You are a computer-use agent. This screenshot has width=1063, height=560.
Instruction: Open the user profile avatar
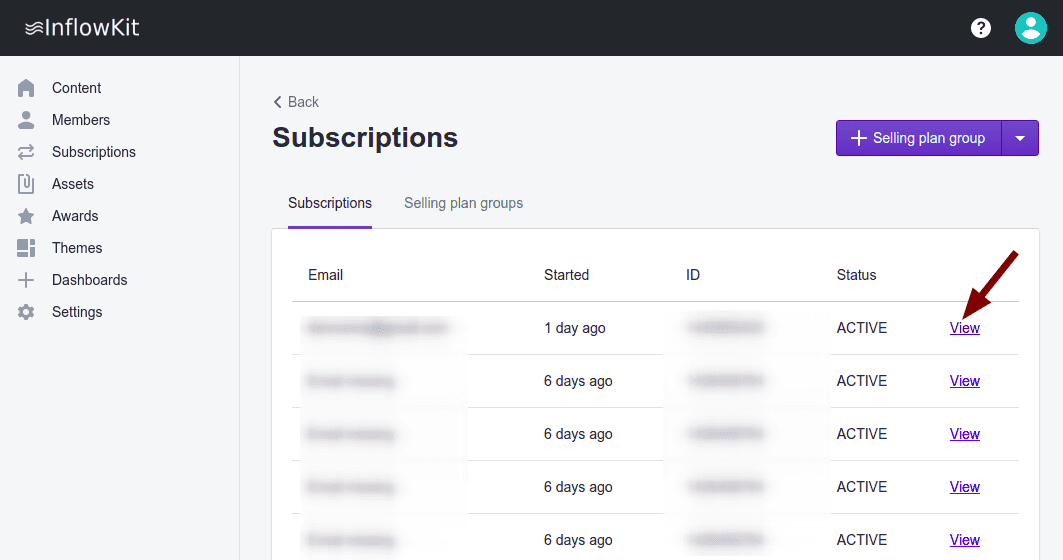pyautogui.click(x=1030, y=28)
